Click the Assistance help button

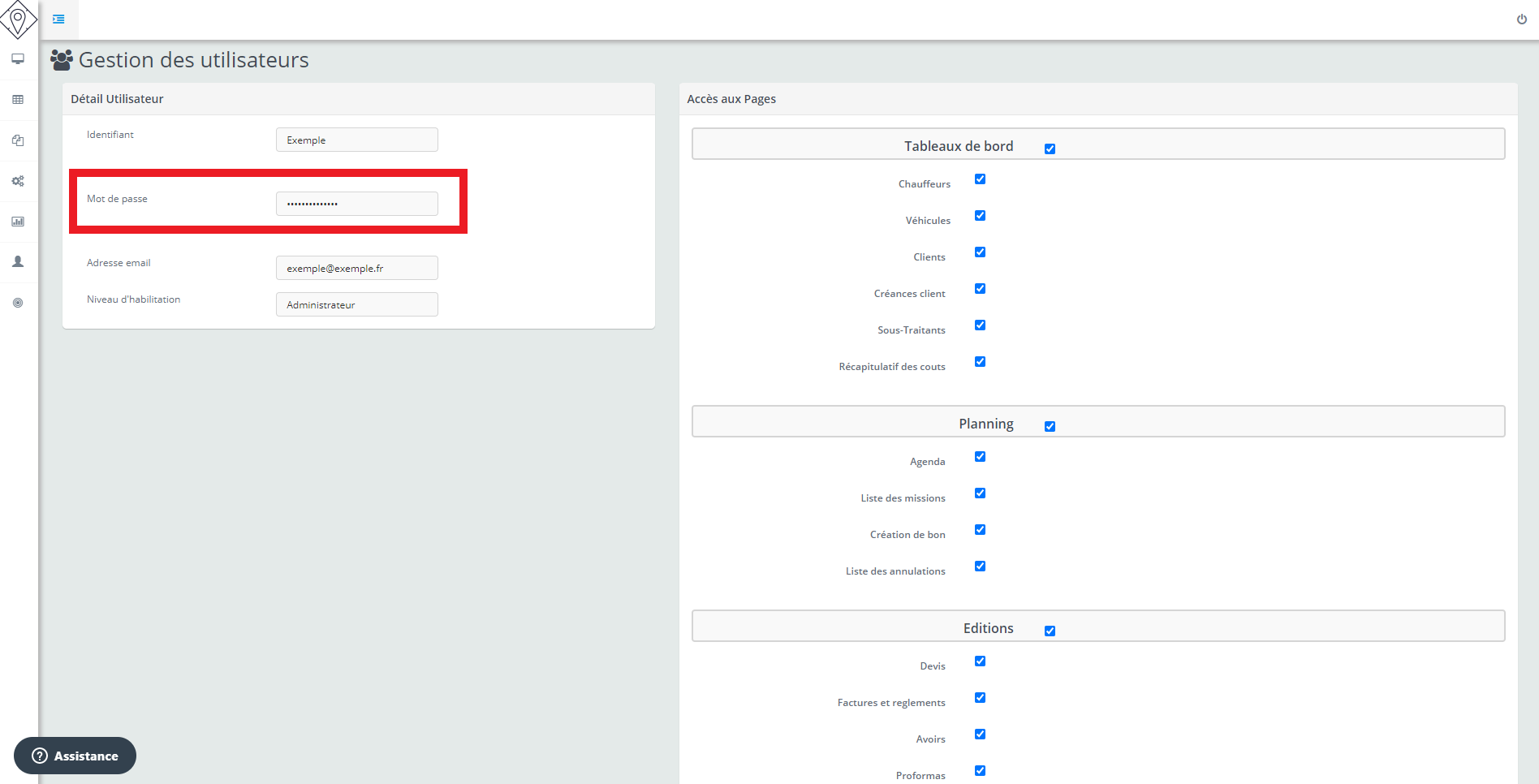[75, 756]
